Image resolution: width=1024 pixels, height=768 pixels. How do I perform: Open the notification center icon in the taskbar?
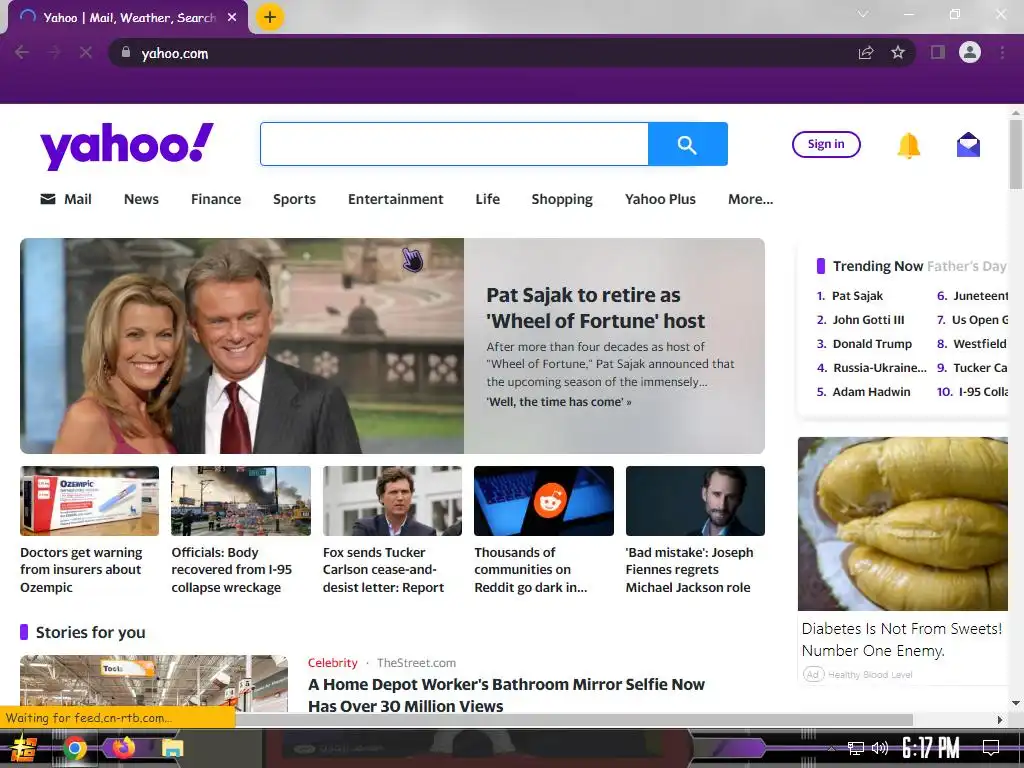(x=991, y=748)
